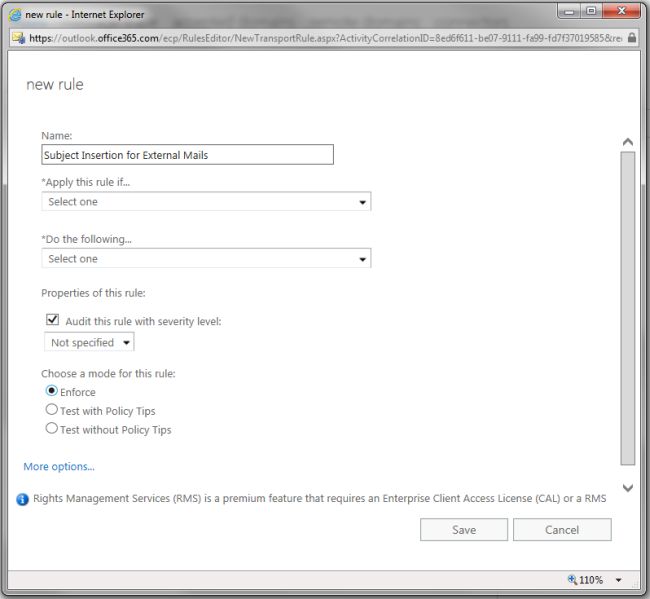
Task: Click the page favicon in address bar
Action: tap(18, 38)
